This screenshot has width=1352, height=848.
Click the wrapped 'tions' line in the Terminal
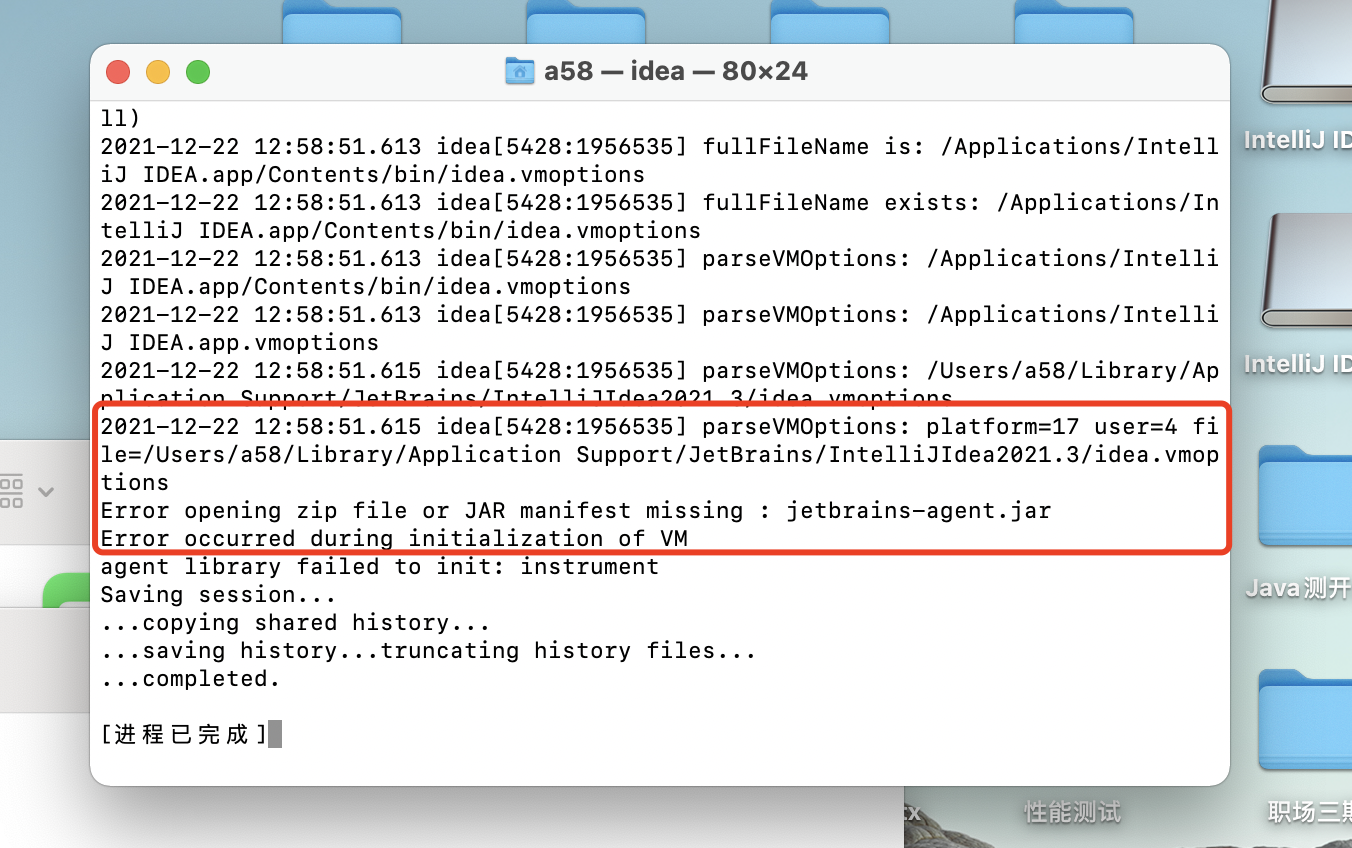pos(135,482)
